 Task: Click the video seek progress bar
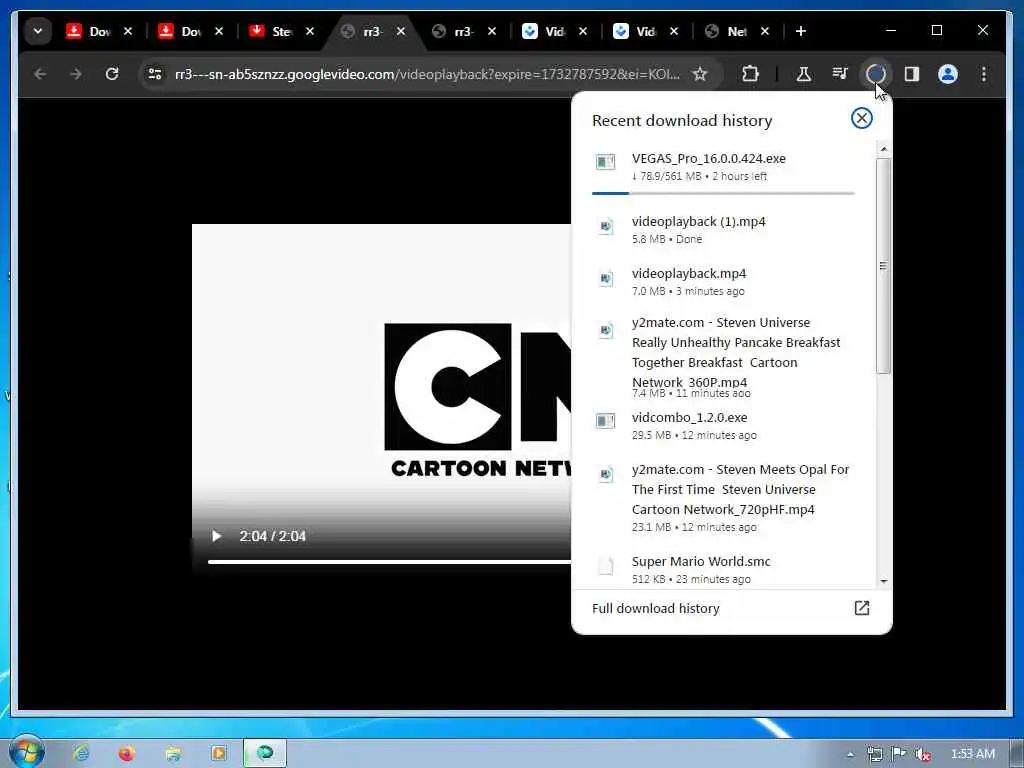[x=389, y=562]
